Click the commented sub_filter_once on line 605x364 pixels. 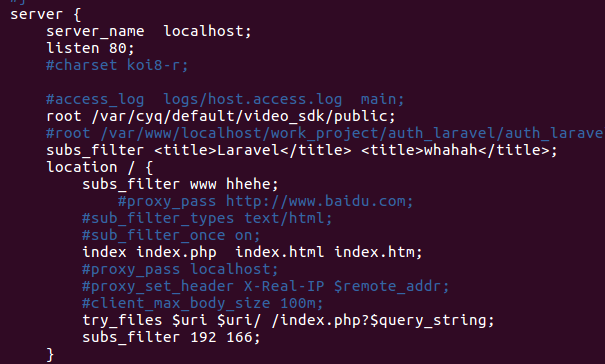click(x=171, y=235)
